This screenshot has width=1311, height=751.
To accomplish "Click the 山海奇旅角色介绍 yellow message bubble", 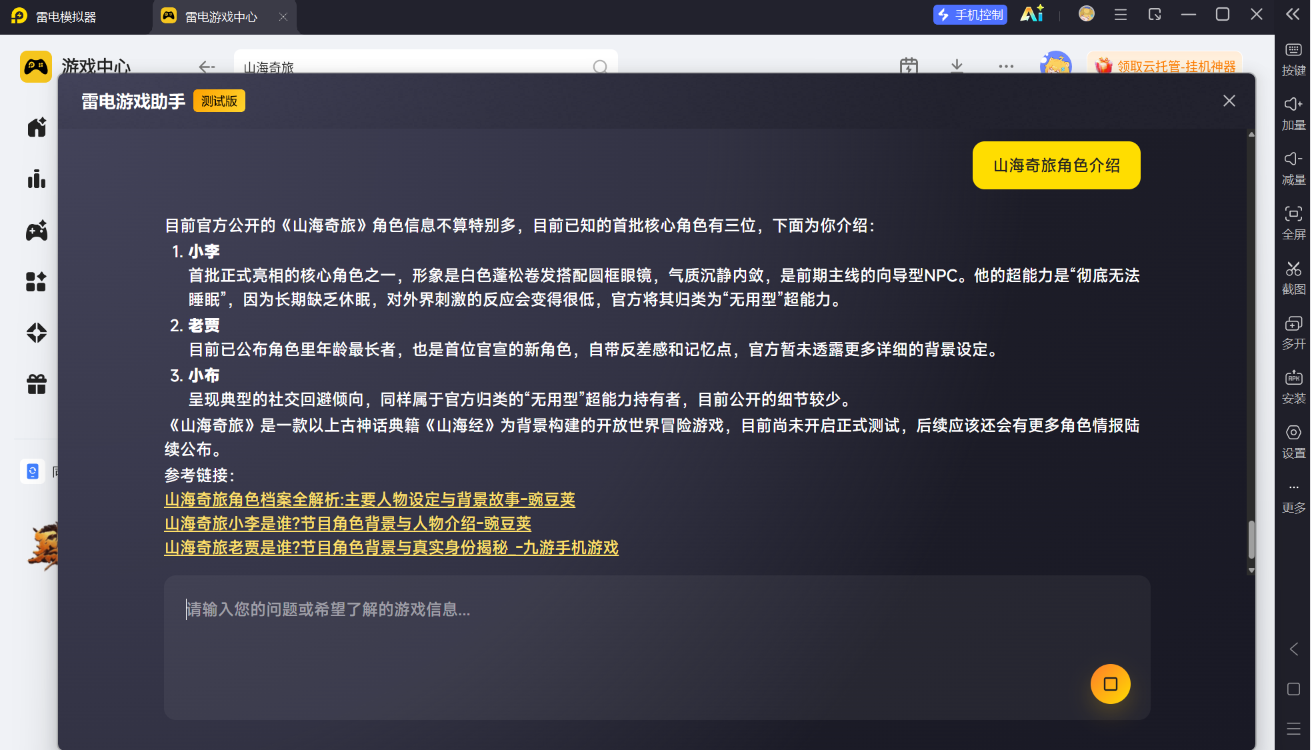I will point(1056,165).
